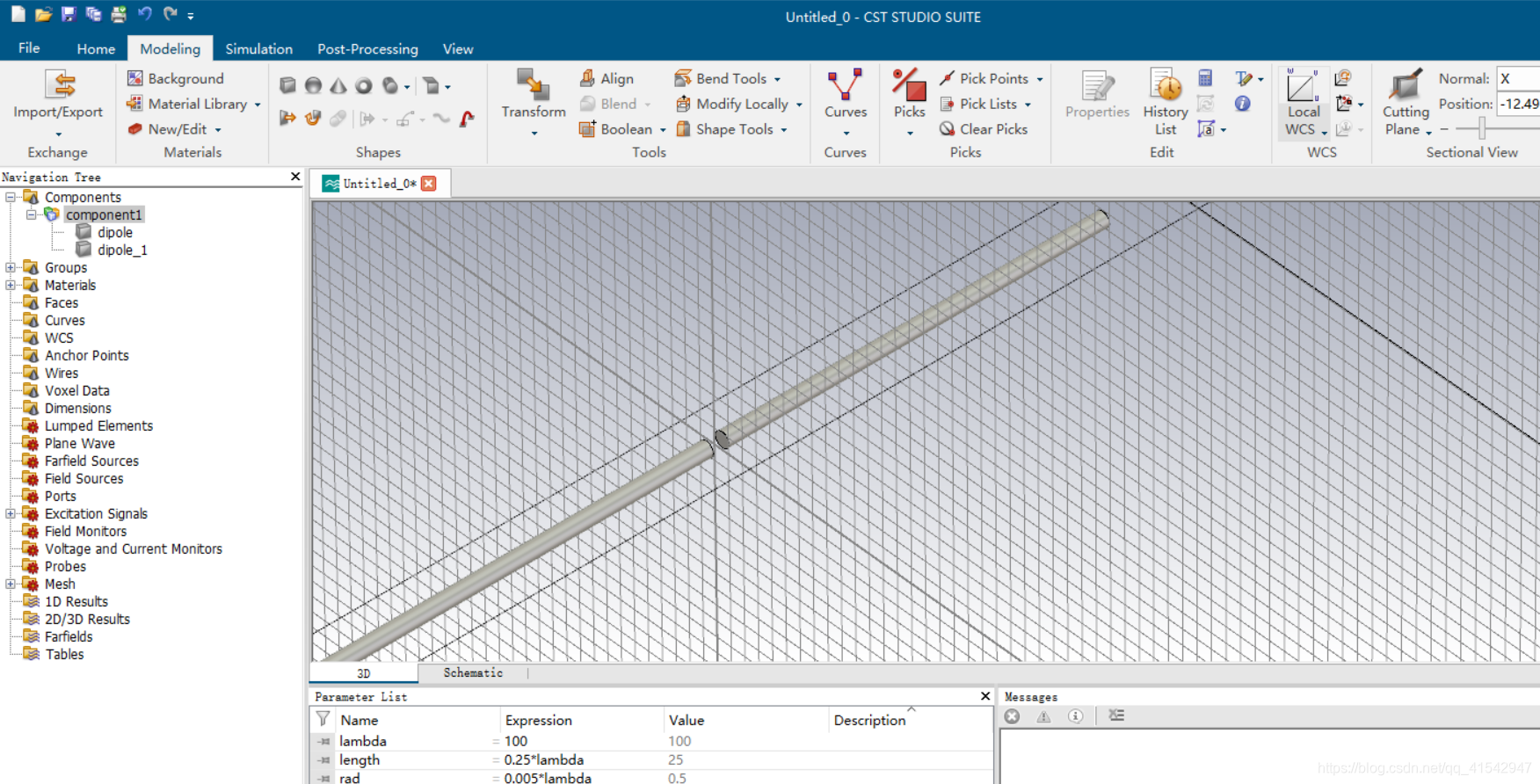Clear messages with the error filter icon

(1013, 716)
